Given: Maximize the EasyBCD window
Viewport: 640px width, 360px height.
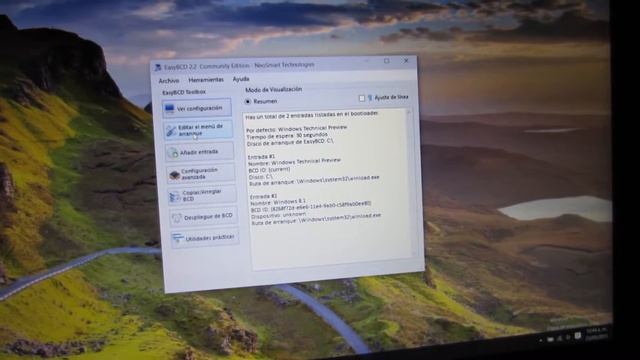Looking at the screenshot, I should pos(387,61).
